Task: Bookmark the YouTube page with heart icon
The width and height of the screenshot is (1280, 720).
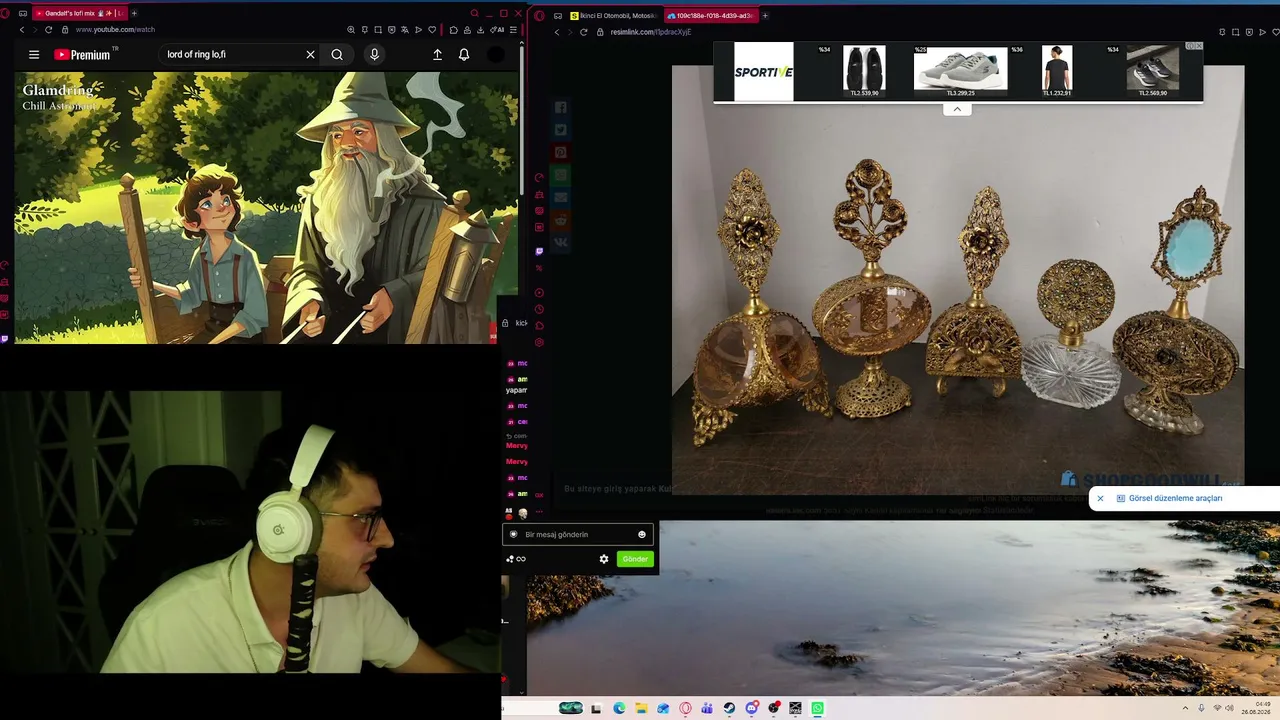Action: [x=432, y=30]
